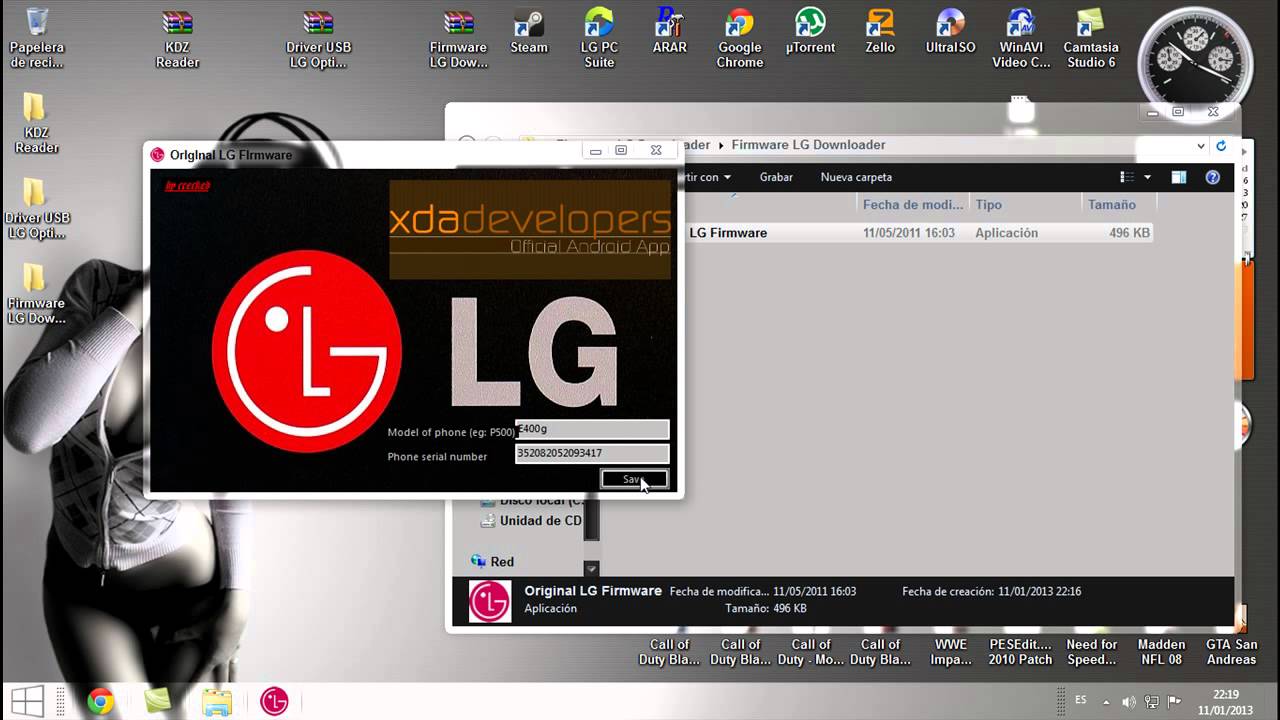1280x720 pixels.
Task: Open the ARAR desktop shortcut
Action: (x=669, y=31)
